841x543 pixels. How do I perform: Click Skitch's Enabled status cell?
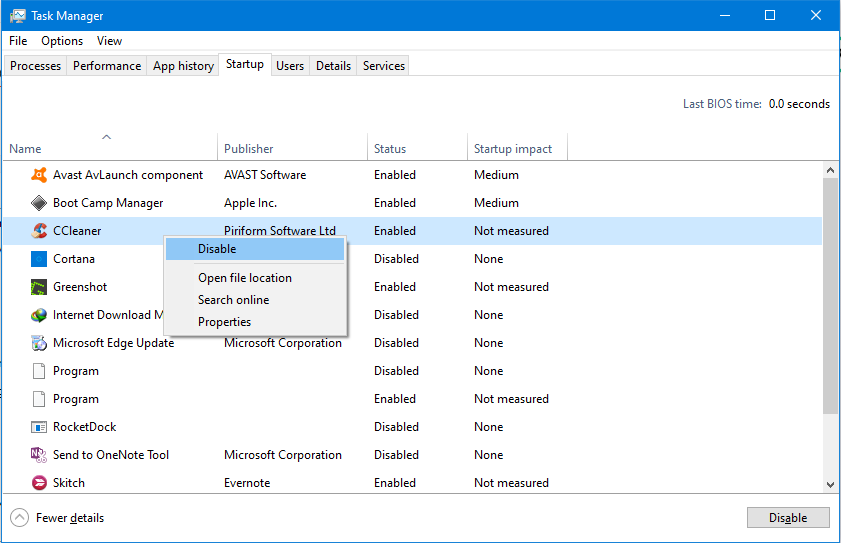[395, 483]
